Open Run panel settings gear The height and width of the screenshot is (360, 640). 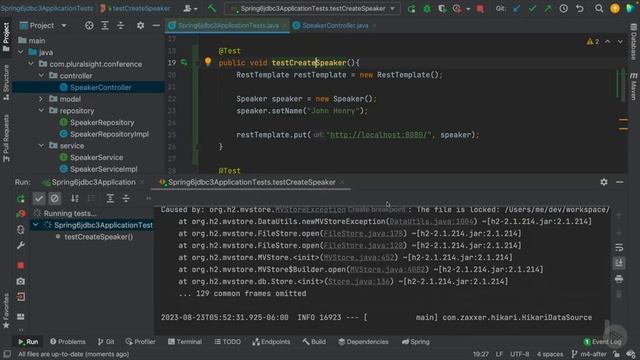coord(604,182)
